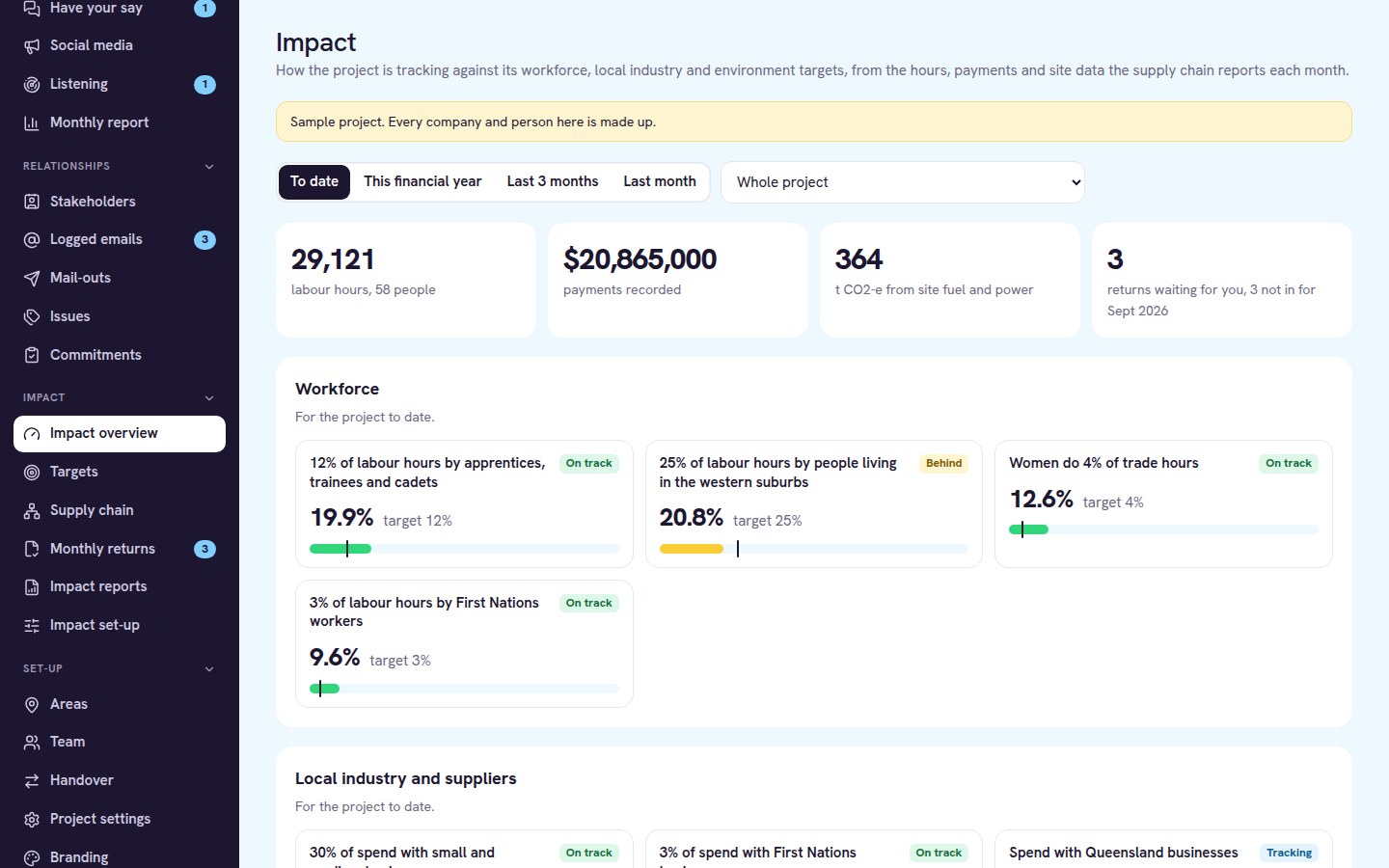Viewport: 1389px width, 868px height.
Task: Click the Issues tag icon
Action: click(32, 316)
